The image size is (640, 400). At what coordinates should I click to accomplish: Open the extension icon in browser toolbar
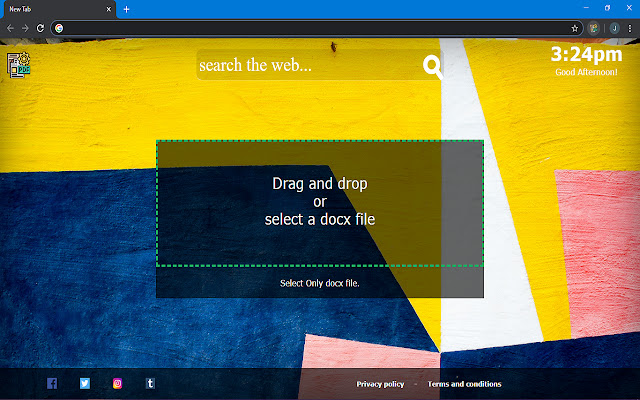(594, 28)
